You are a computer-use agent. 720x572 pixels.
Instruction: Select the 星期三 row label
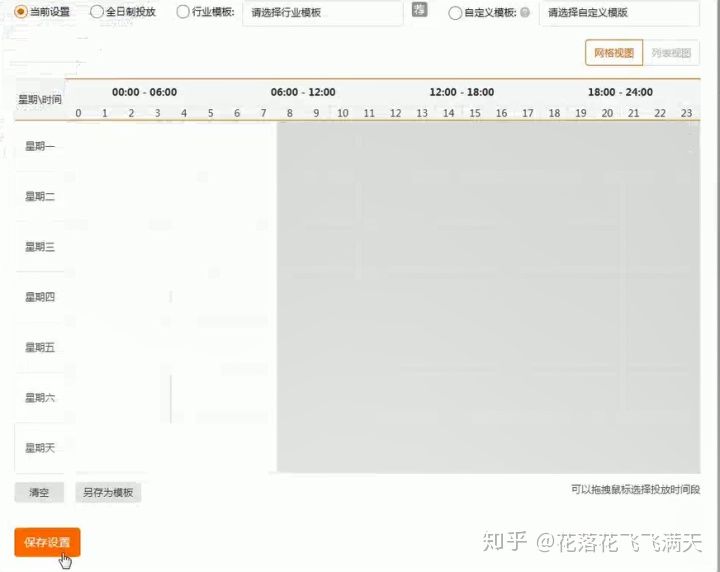(40, 247)
